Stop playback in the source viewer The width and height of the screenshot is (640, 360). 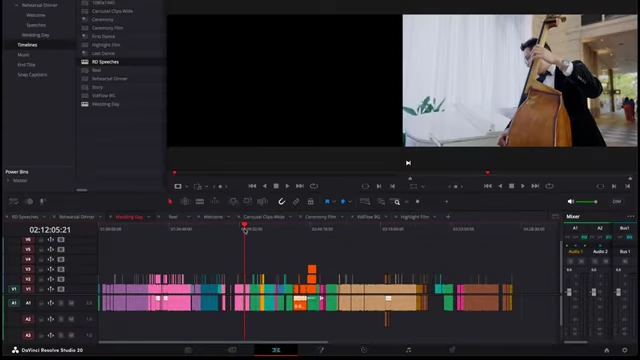point(276,186)
